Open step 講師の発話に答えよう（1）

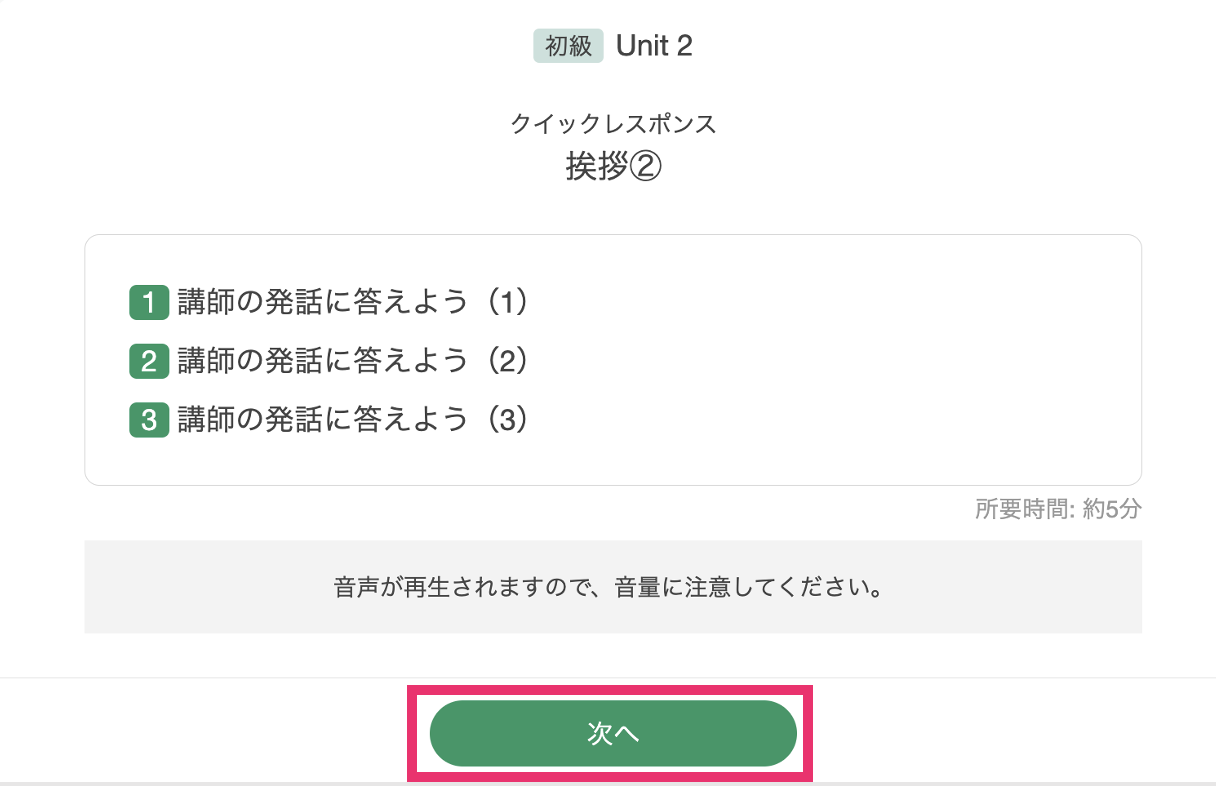(353, 302)
